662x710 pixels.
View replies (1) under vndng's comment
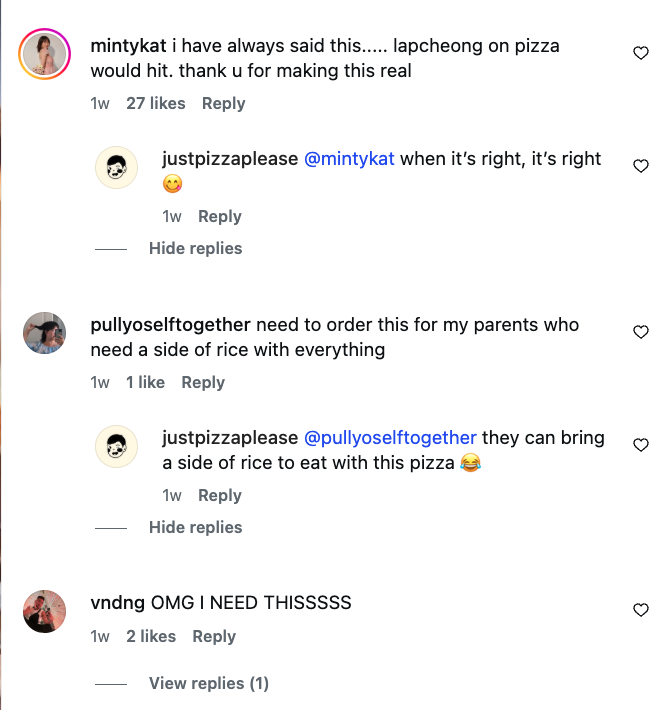(209, 683)
